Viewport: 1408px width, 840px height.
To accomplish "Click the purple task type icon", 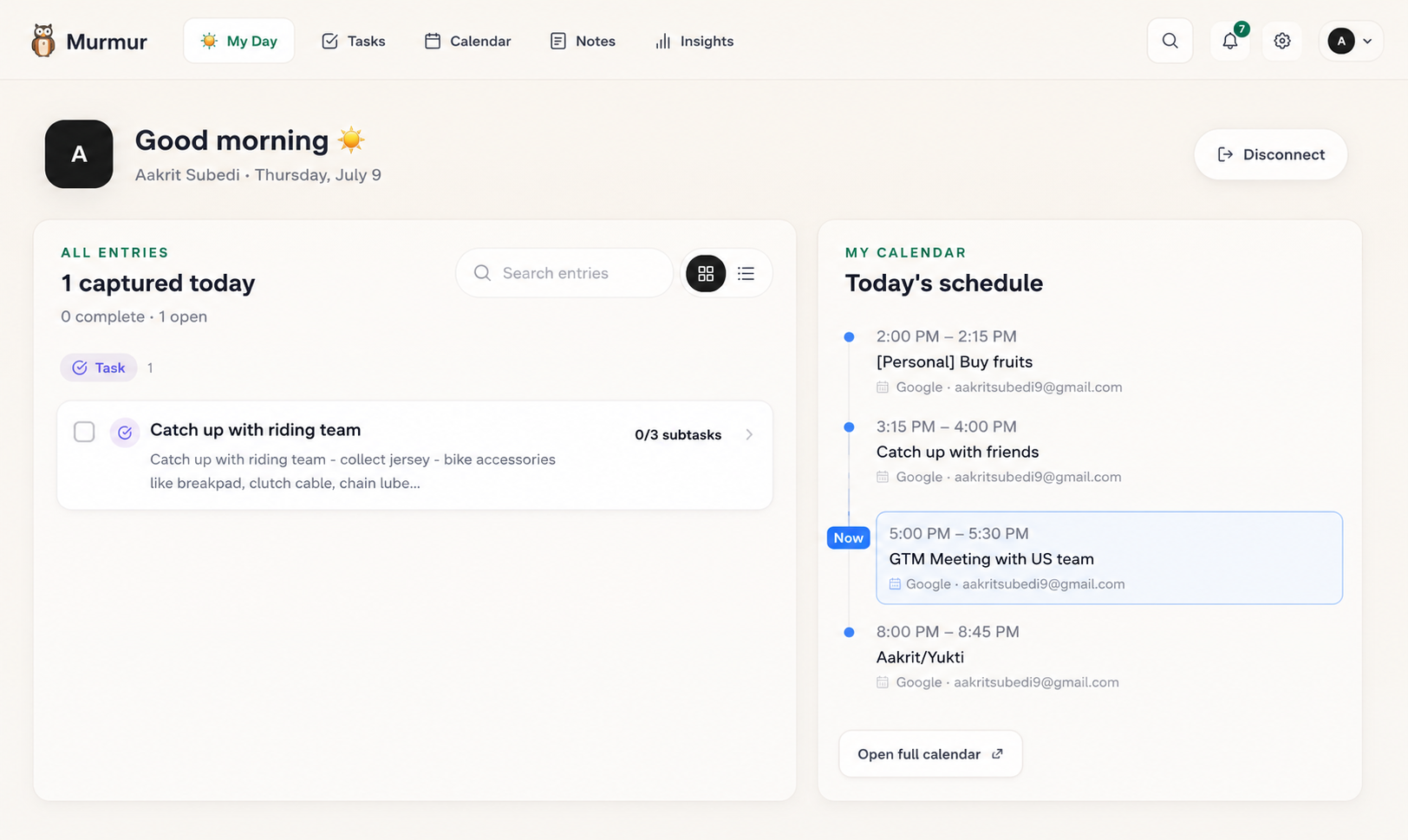I will coord(125,432).
